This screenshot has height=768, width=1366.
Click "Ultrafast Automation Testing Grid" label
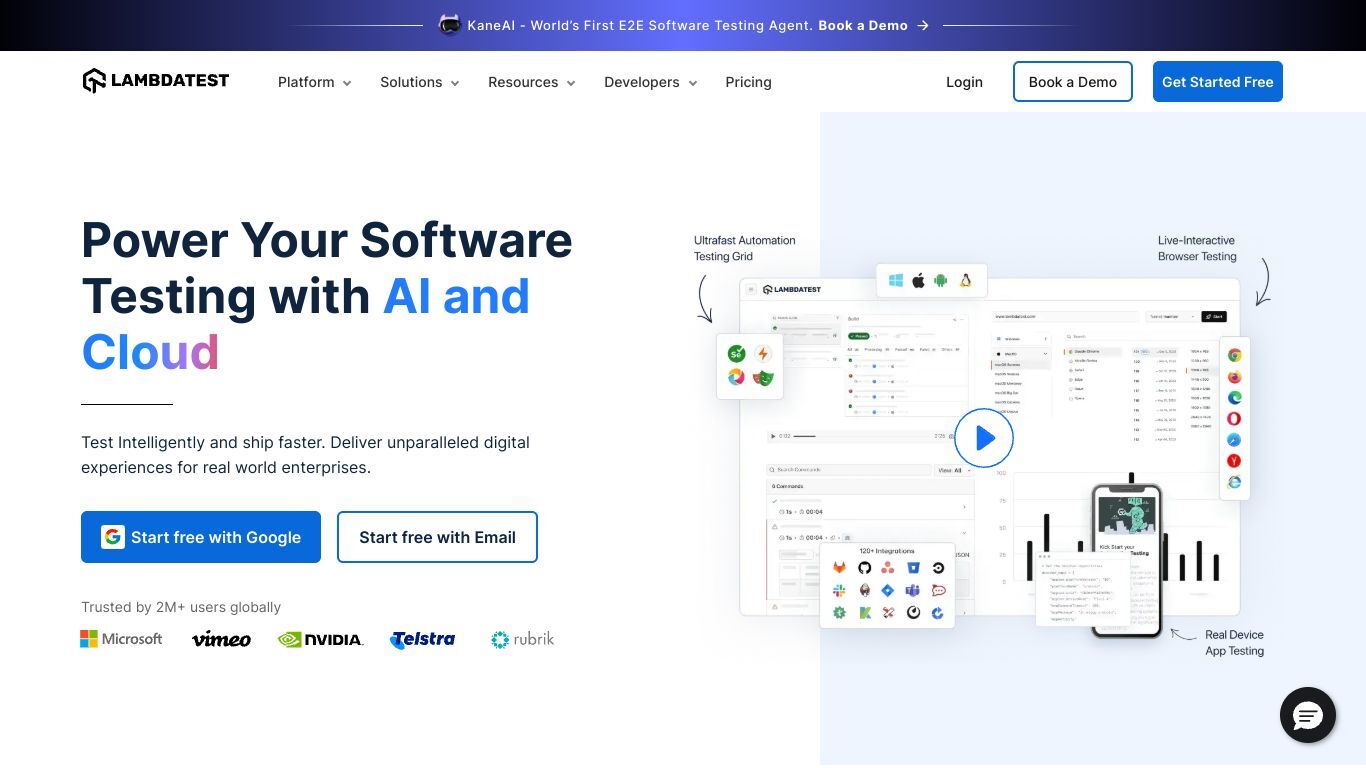pyautogui.click(x=745, y=248)
